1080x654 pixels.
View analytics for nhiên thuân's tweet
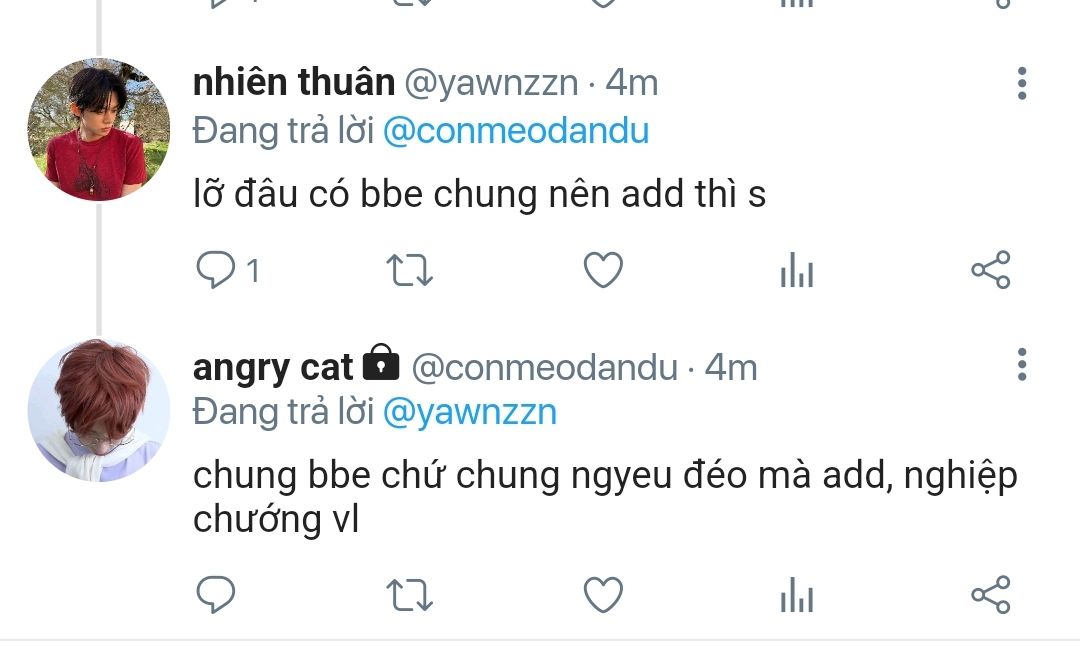pyautogui.click(x=797, y=270)
